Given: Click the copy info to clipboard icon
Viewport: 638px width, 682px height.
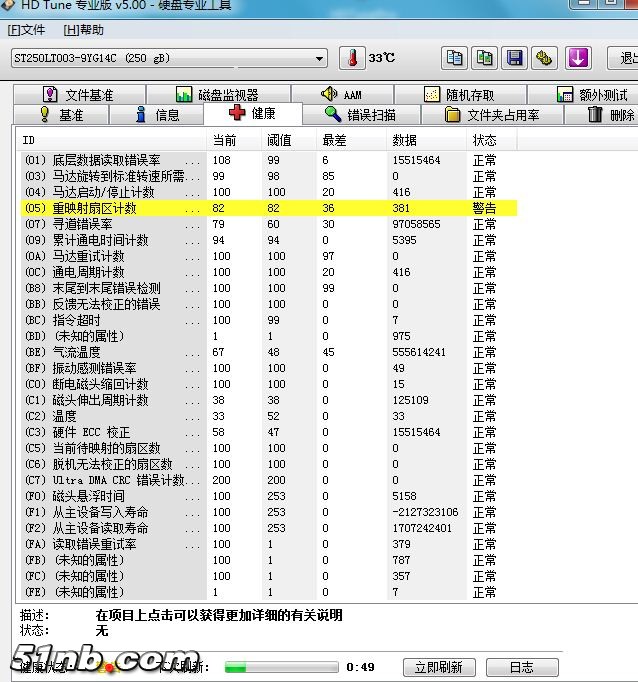Looking at the screenshot, I should coord(455,58).
